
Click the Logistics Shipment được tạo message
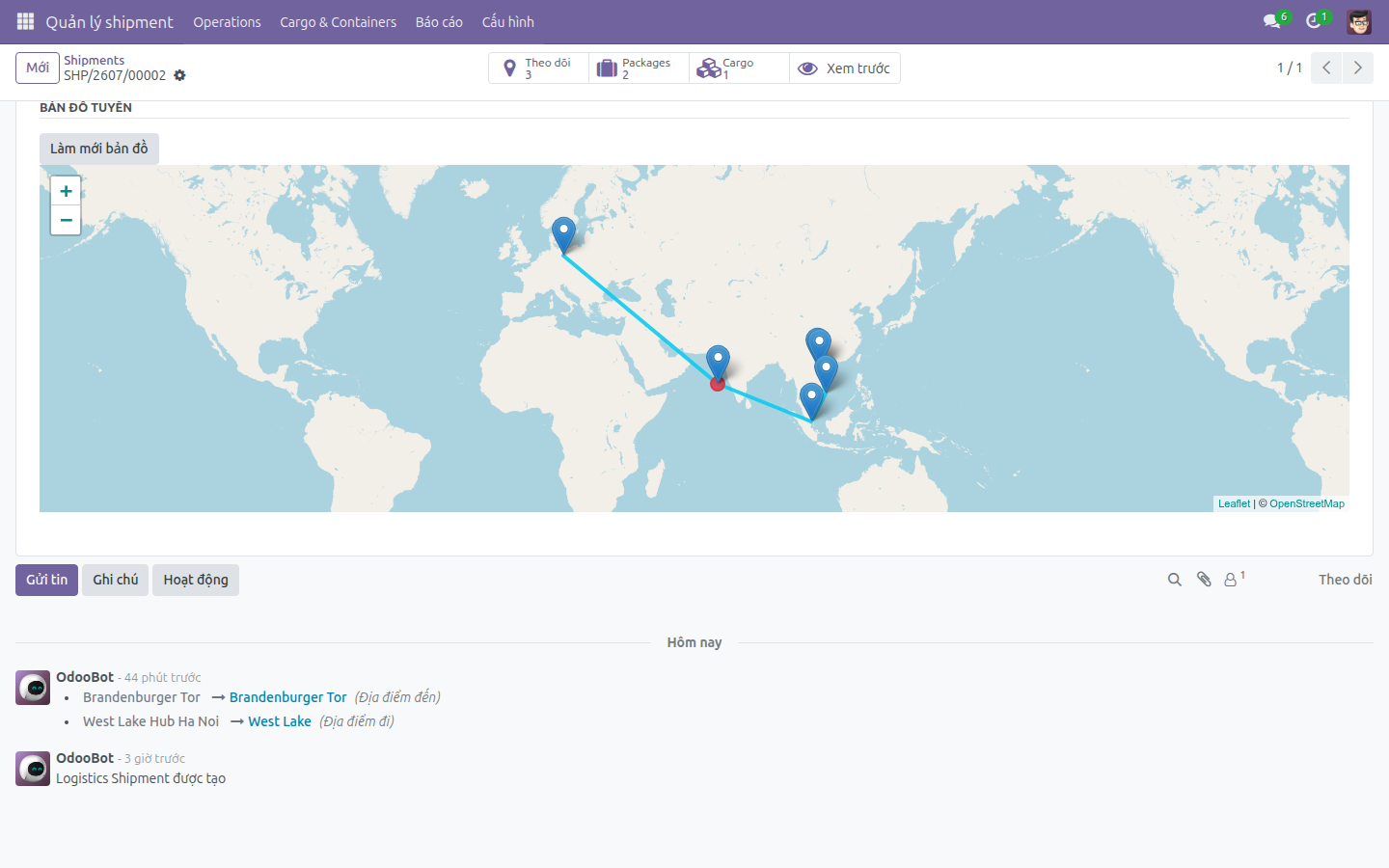coord(141,778)
